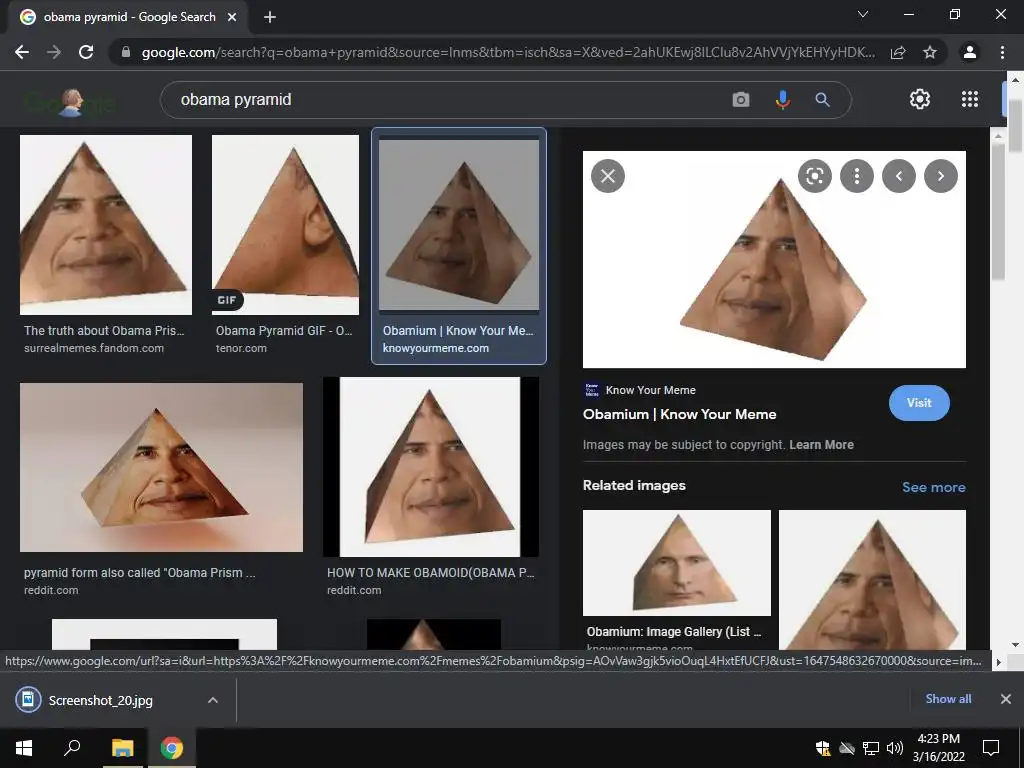Open volume control in system tray

coord(895,748)
